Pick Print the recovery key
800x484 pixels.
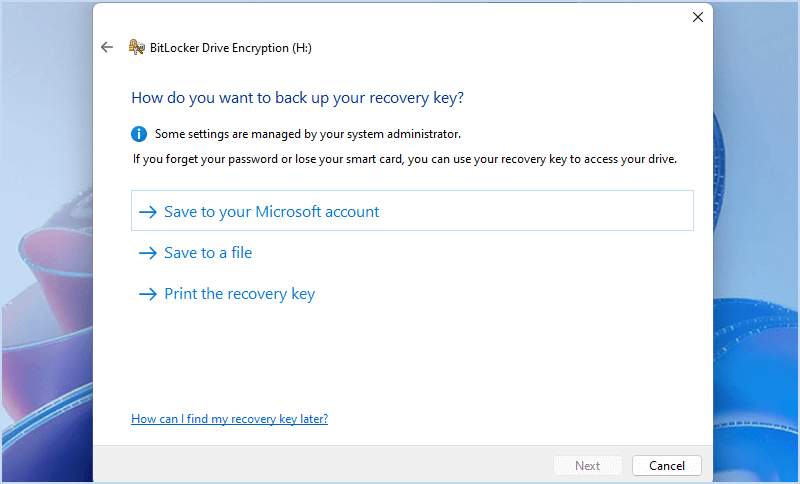click(239, 294)
